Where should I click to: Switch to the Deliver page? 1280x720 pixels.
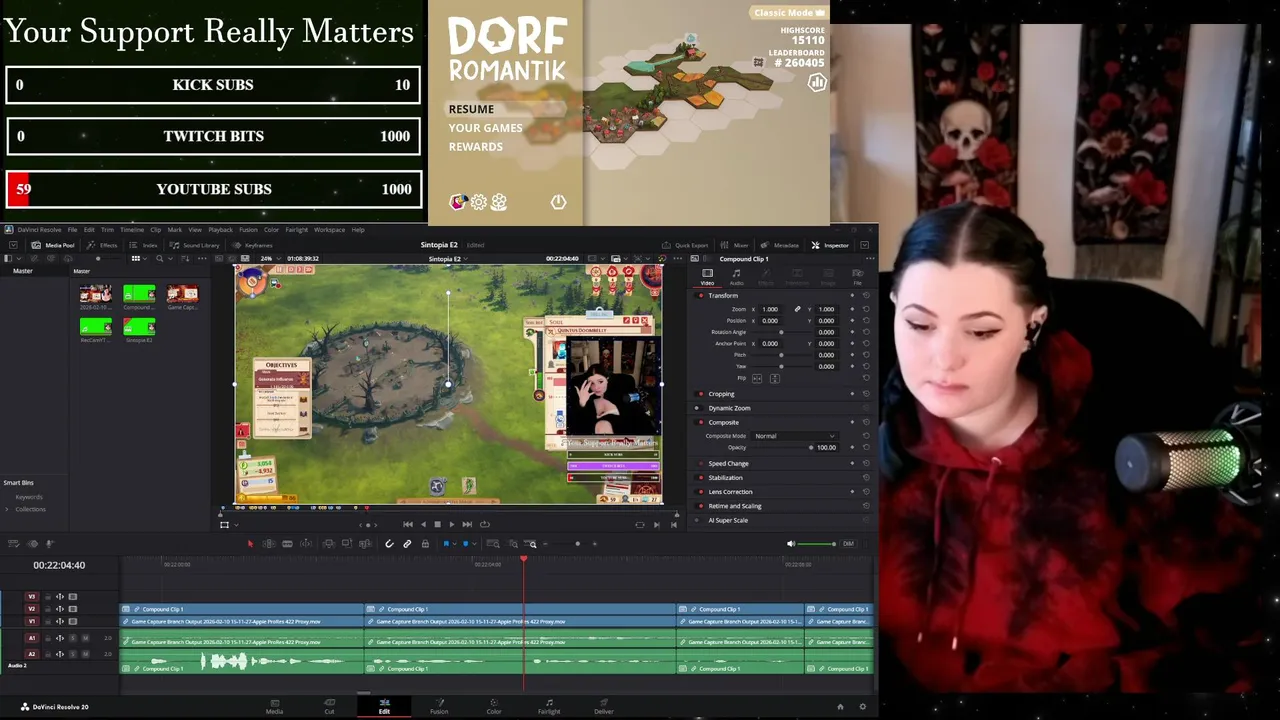(603, 706)
